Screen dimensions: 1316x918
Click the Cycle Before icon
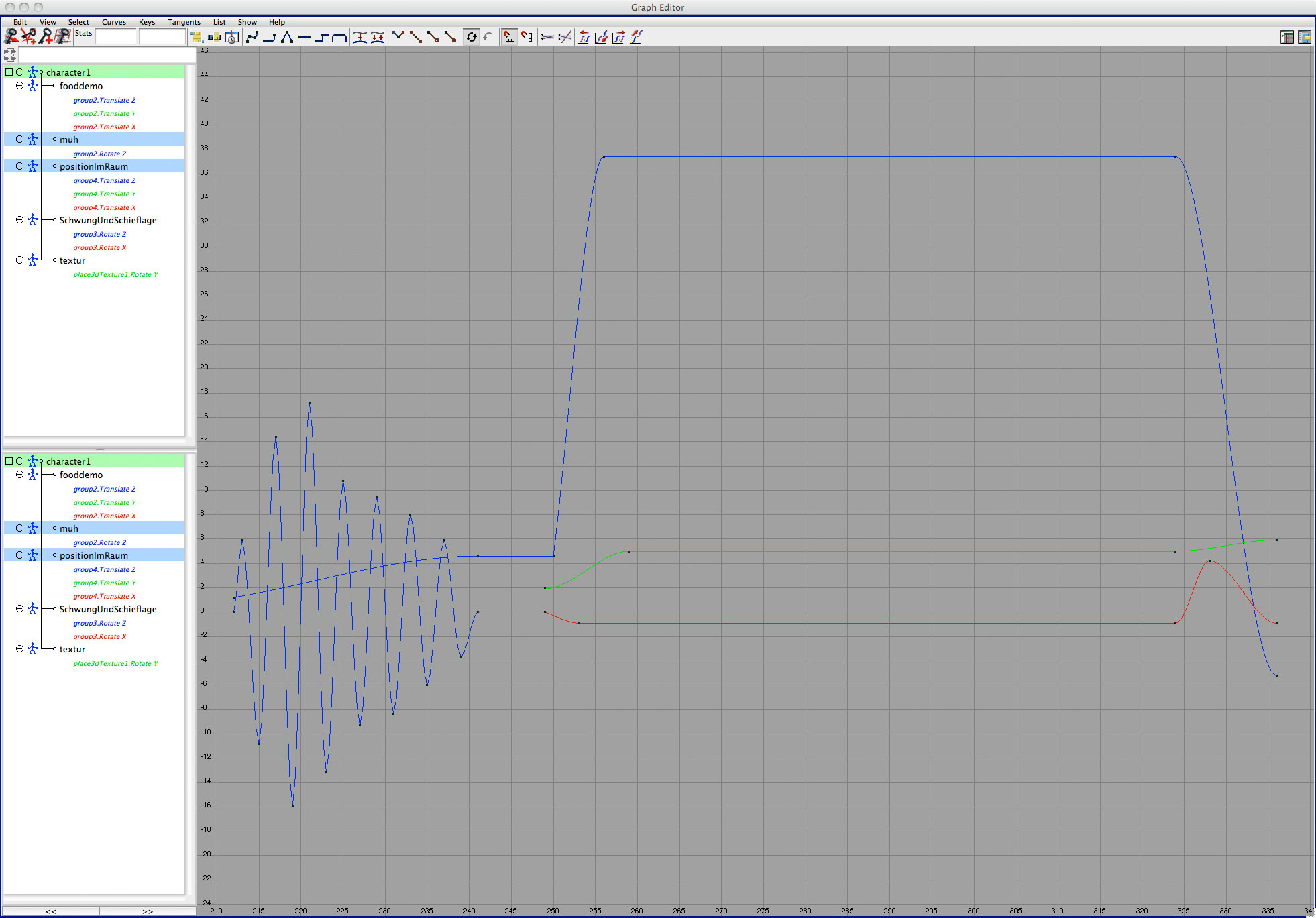point(584,38)
